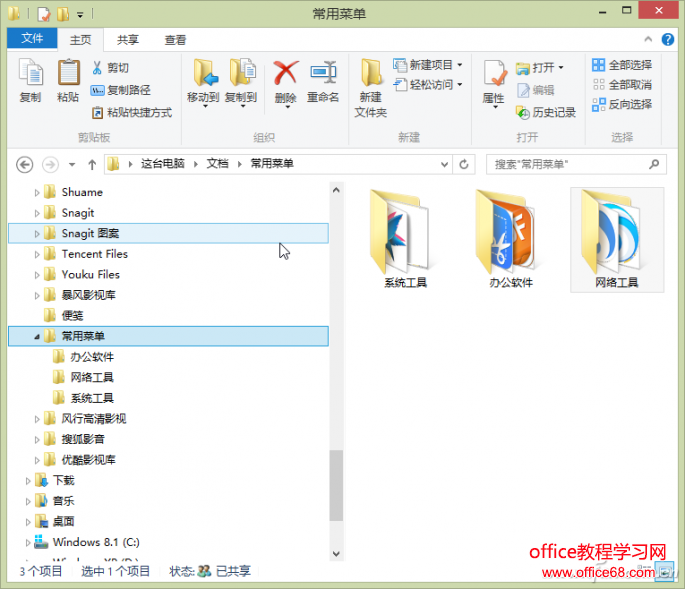Image resolution: width=685 pixels, height=589 pixels.
Task: Click the Edit (编辑) ribbon item
Action: click(536, 90)
